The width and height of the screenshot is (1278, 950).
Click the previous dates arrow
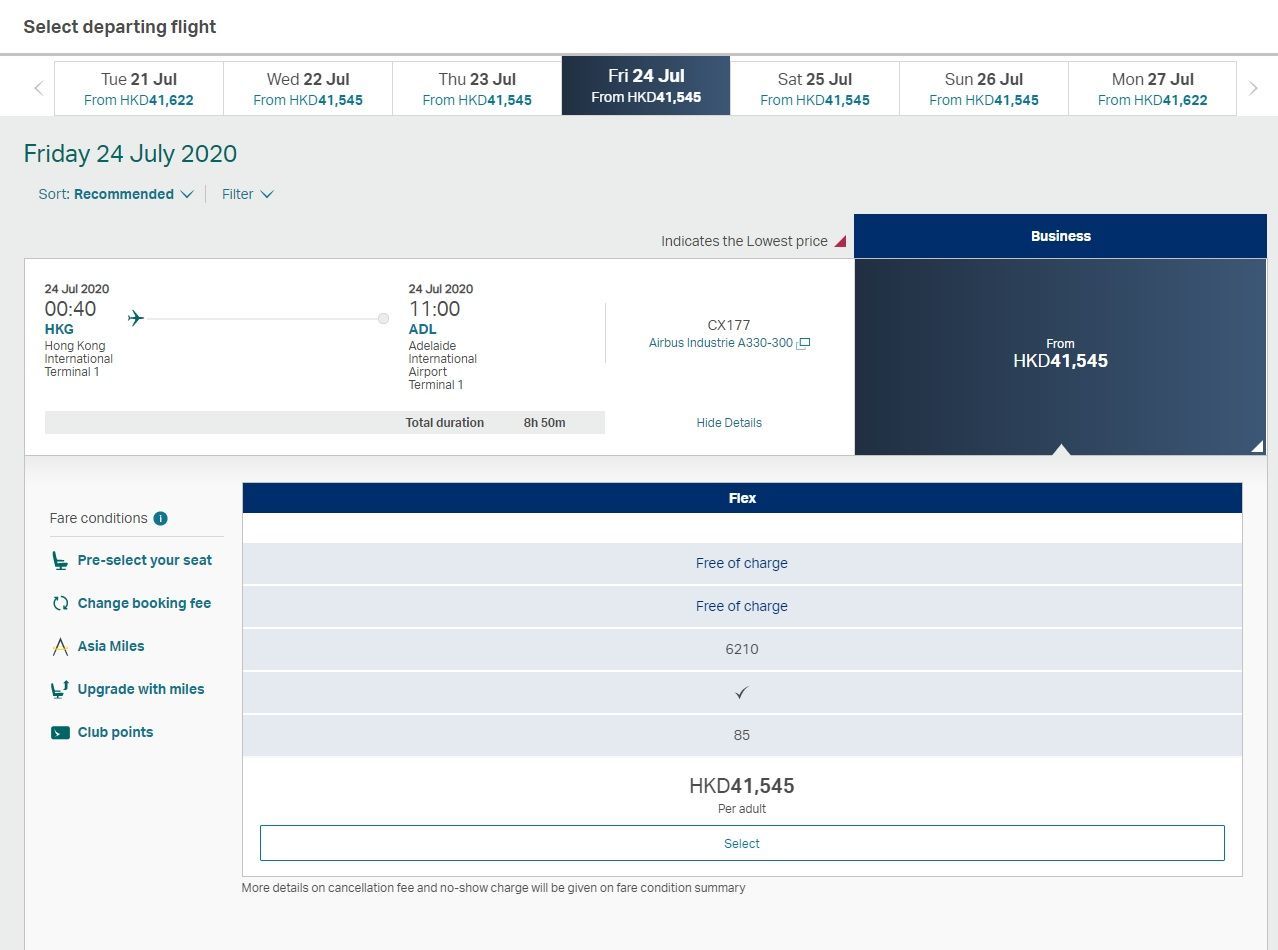click(38, 88)
